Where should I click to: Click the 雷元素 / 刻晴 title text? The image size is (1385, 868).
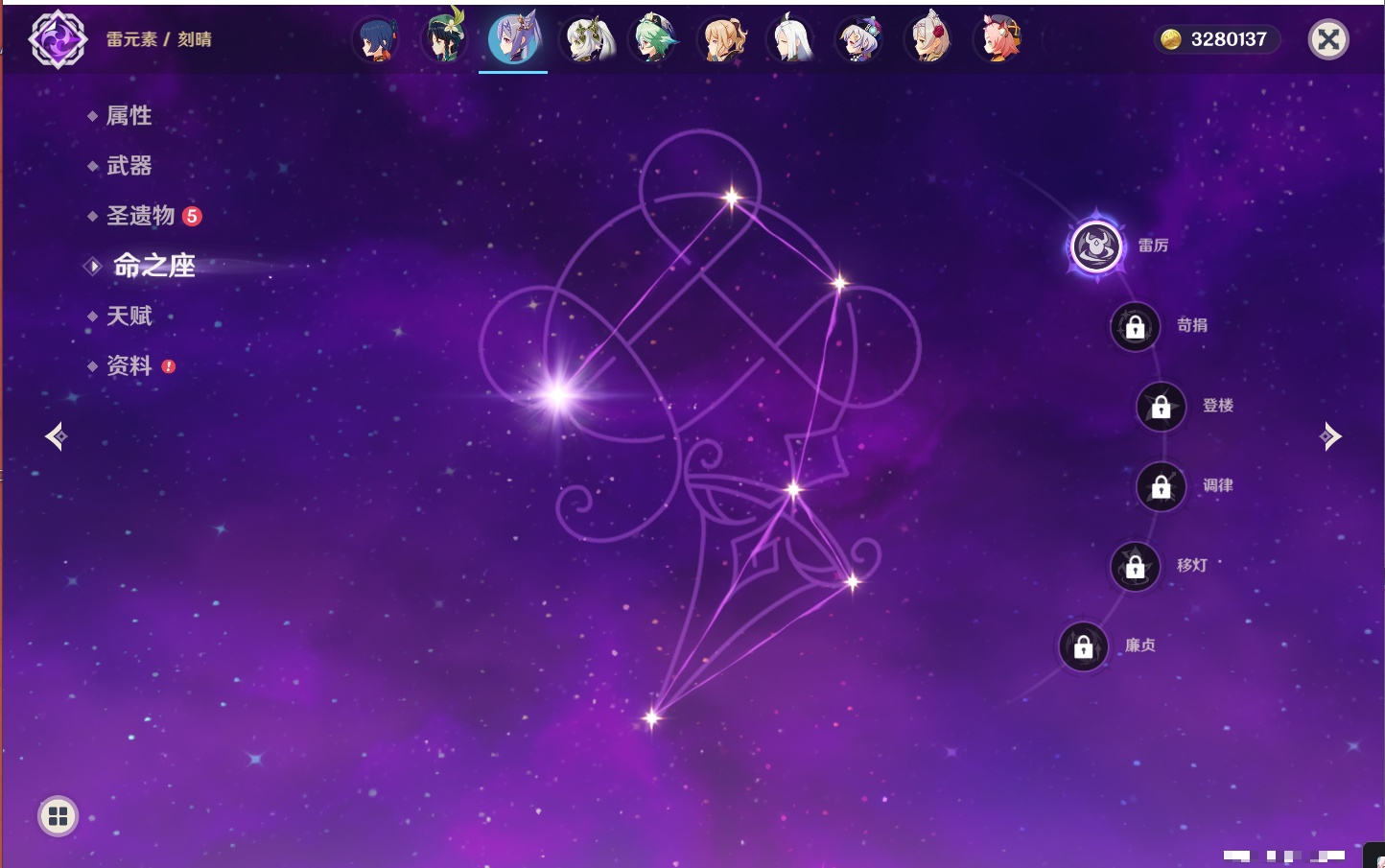pos(159,39)
